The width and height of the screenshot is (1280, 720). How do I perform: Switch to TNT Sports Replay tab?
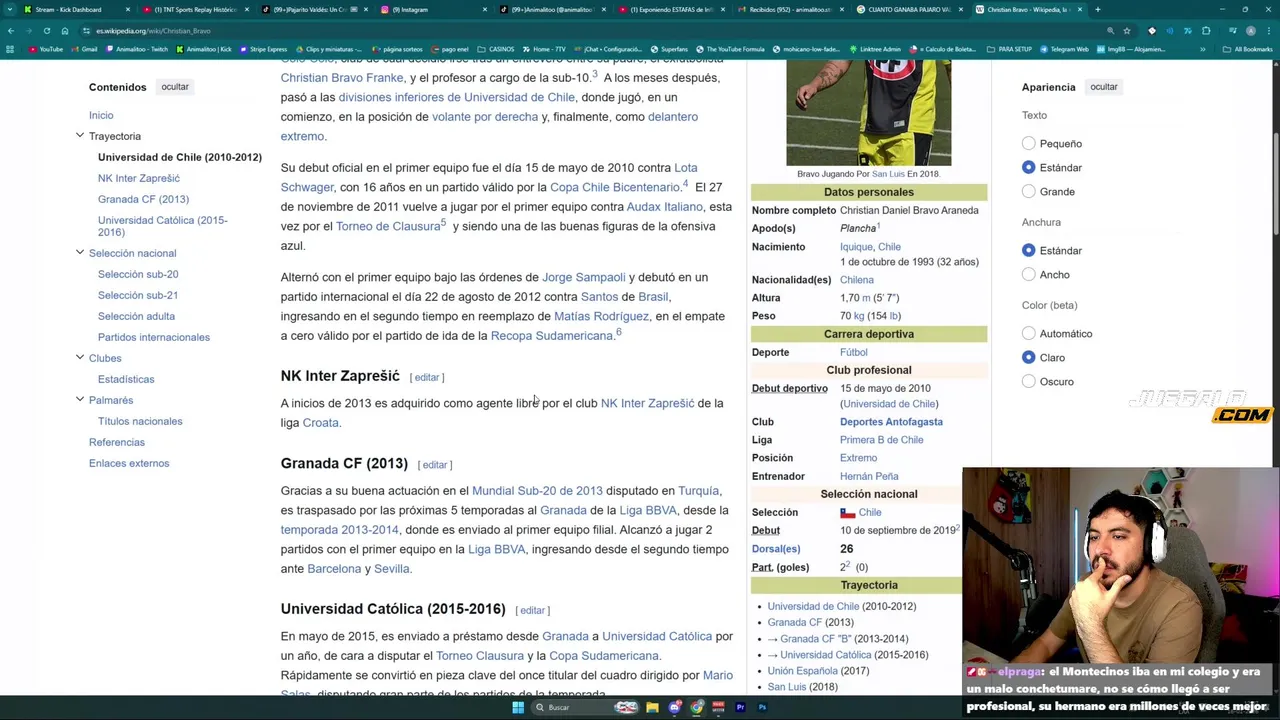point(195,9)
